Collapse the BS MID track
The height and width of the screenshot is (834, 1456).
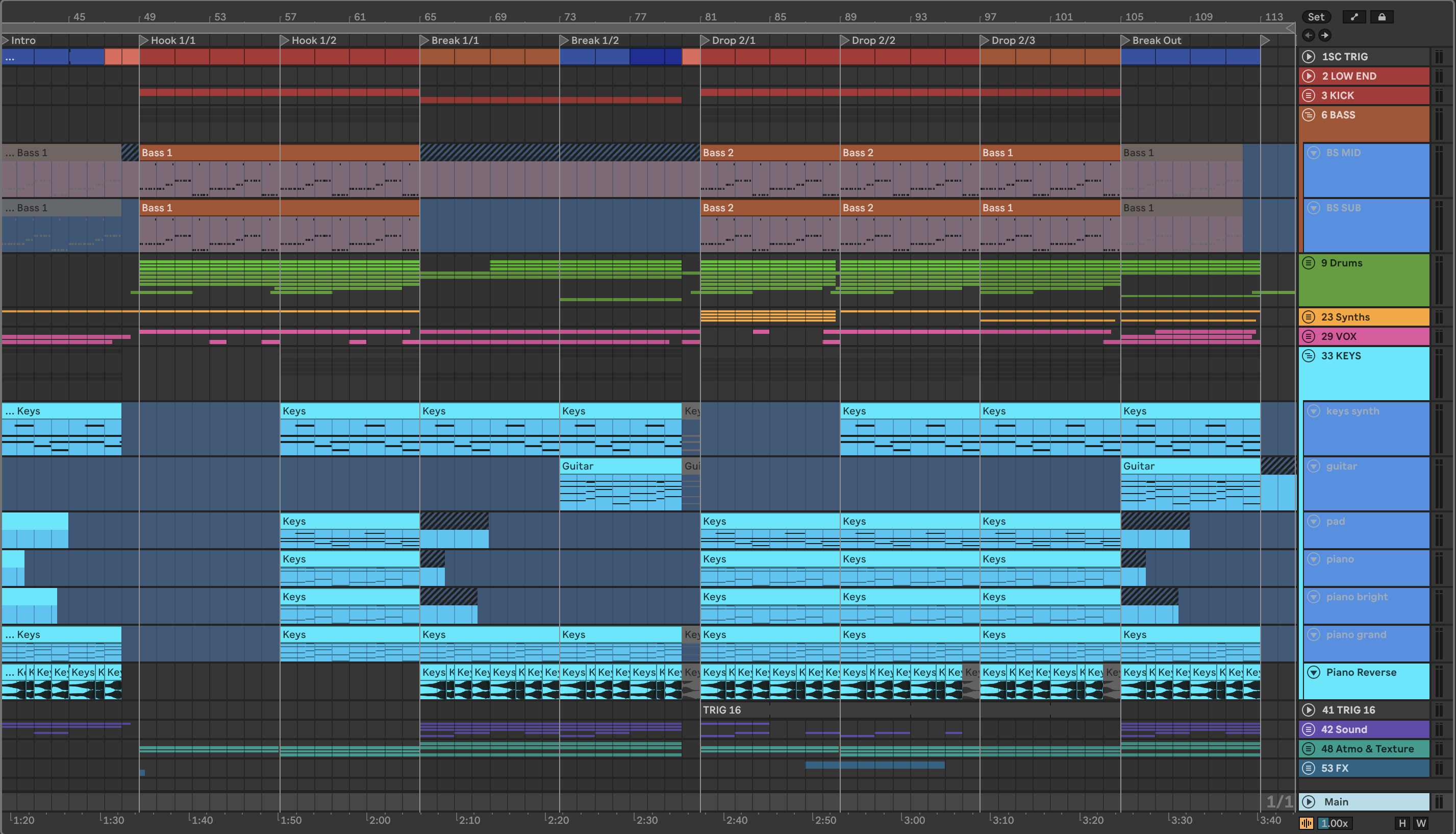point(1314,153)
